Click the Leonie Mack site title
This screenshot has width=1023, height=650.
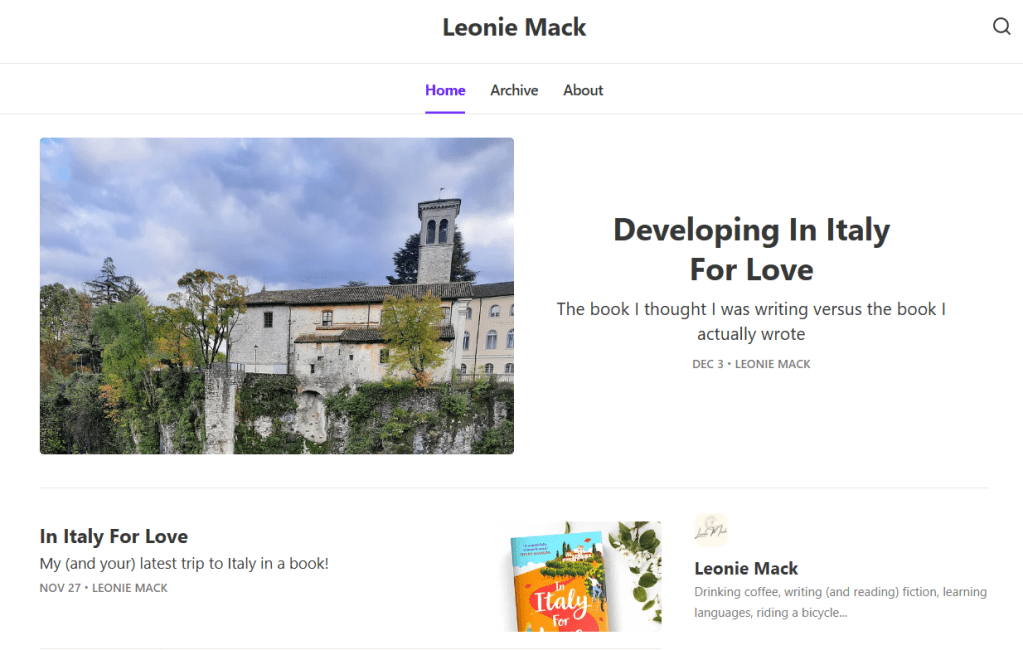click(x=514, y=27)
